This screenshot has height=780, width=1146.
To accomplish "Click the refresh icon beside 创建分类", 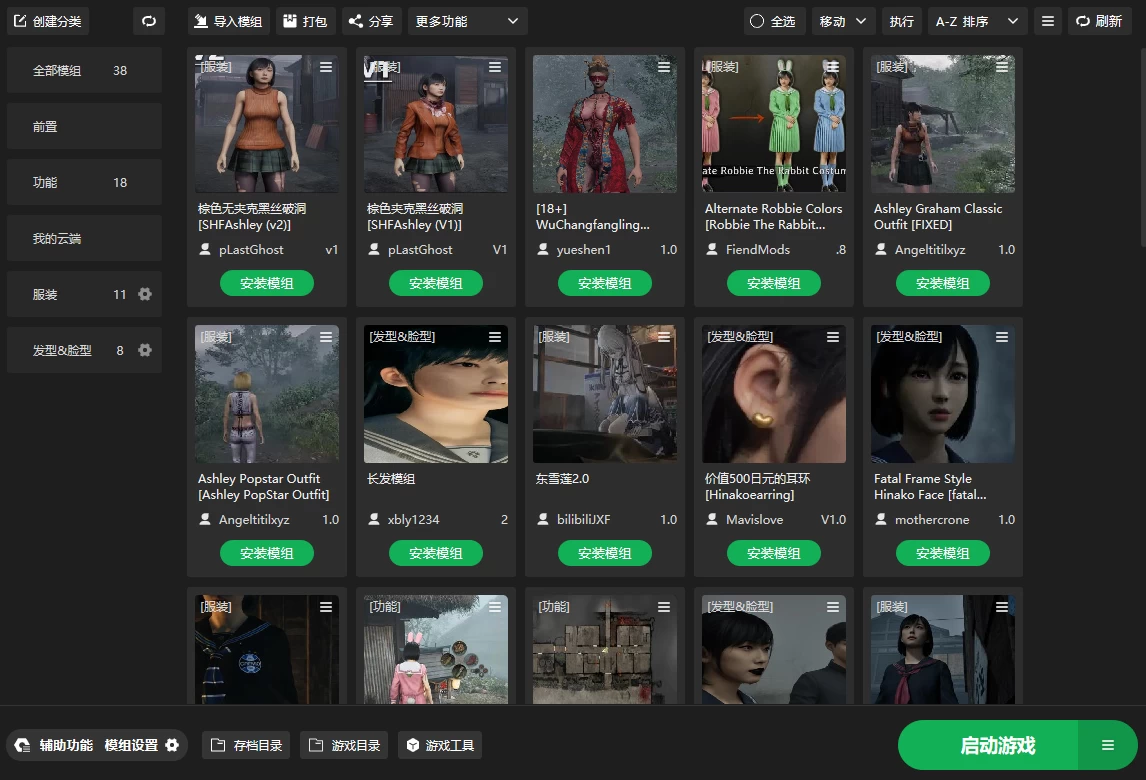I will coord(149,21).
